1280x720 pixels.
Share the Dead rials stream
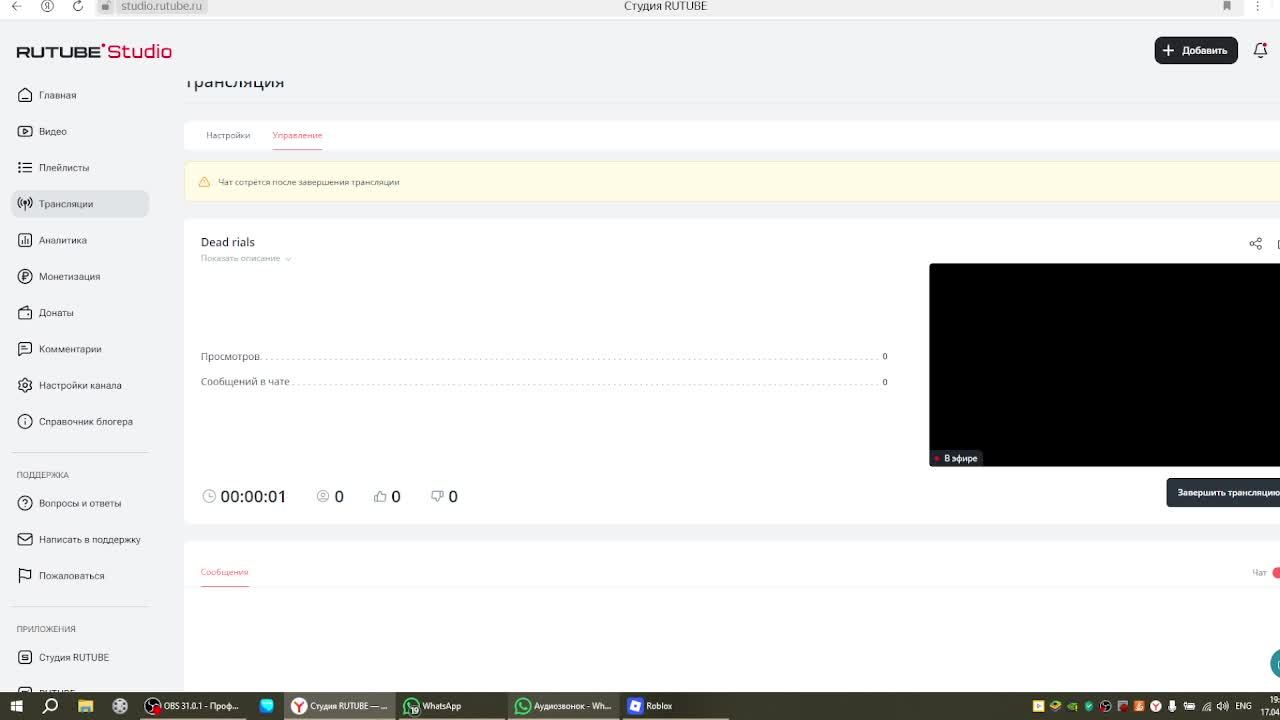click(1255, 243)
